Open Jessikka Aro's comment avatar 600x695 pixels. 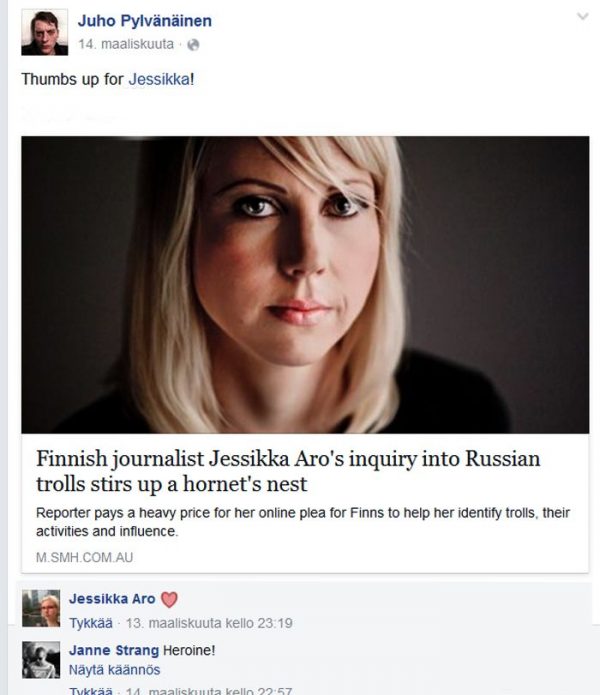pyautogui.click(x=41, y=608)
